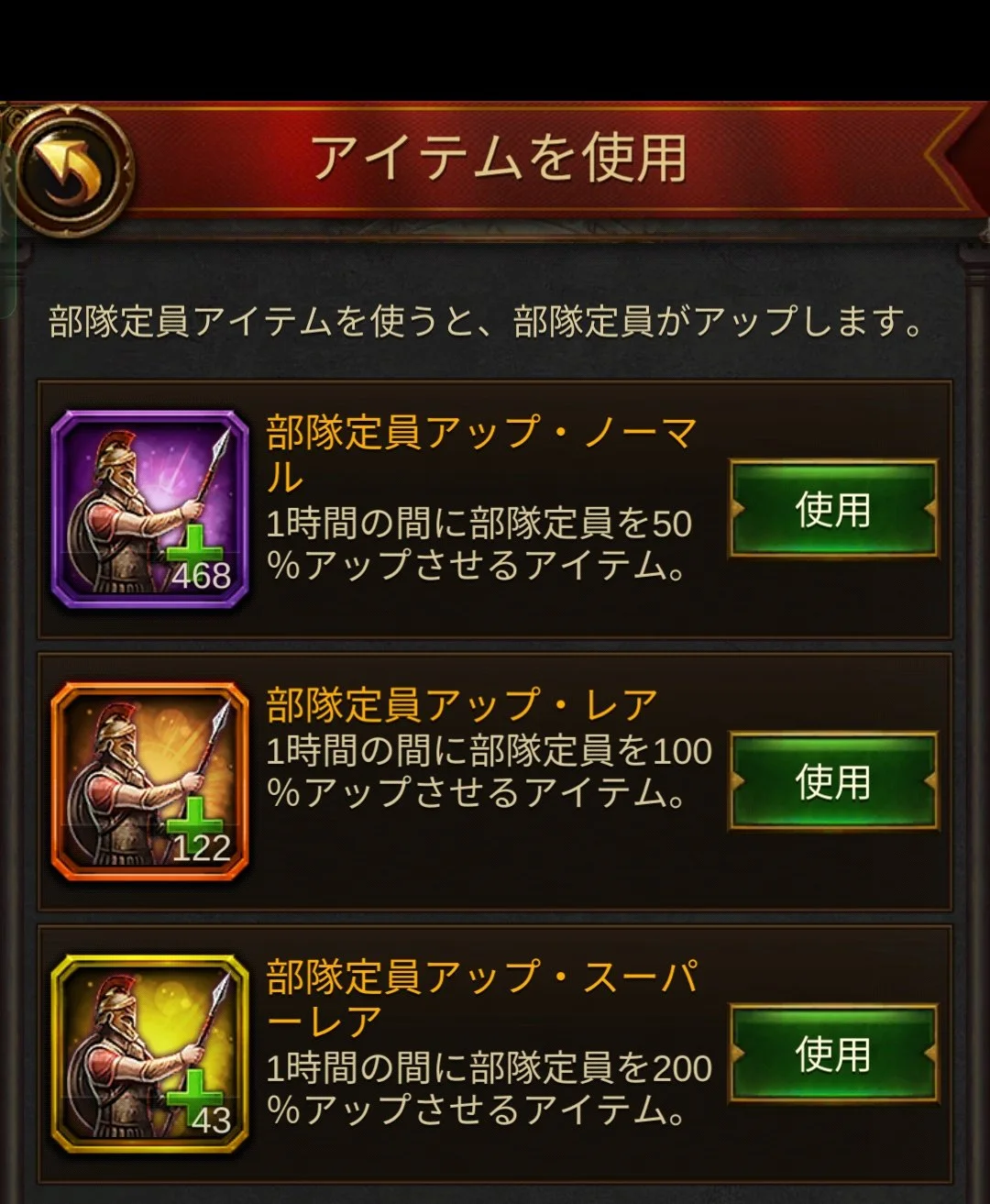
Task: Tap the アイテムを使用 header title
Action: point(499,158)
